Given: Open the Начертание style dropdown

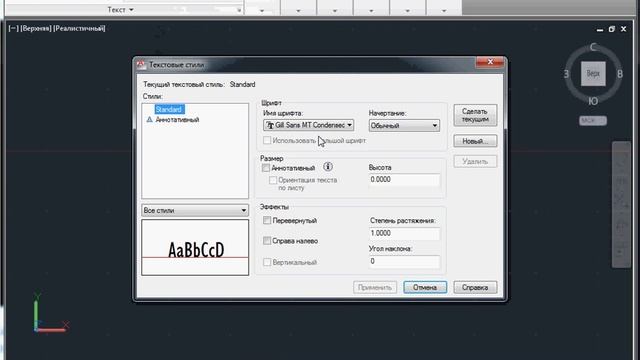Looking at the screenshot, I should click(404, 125).
